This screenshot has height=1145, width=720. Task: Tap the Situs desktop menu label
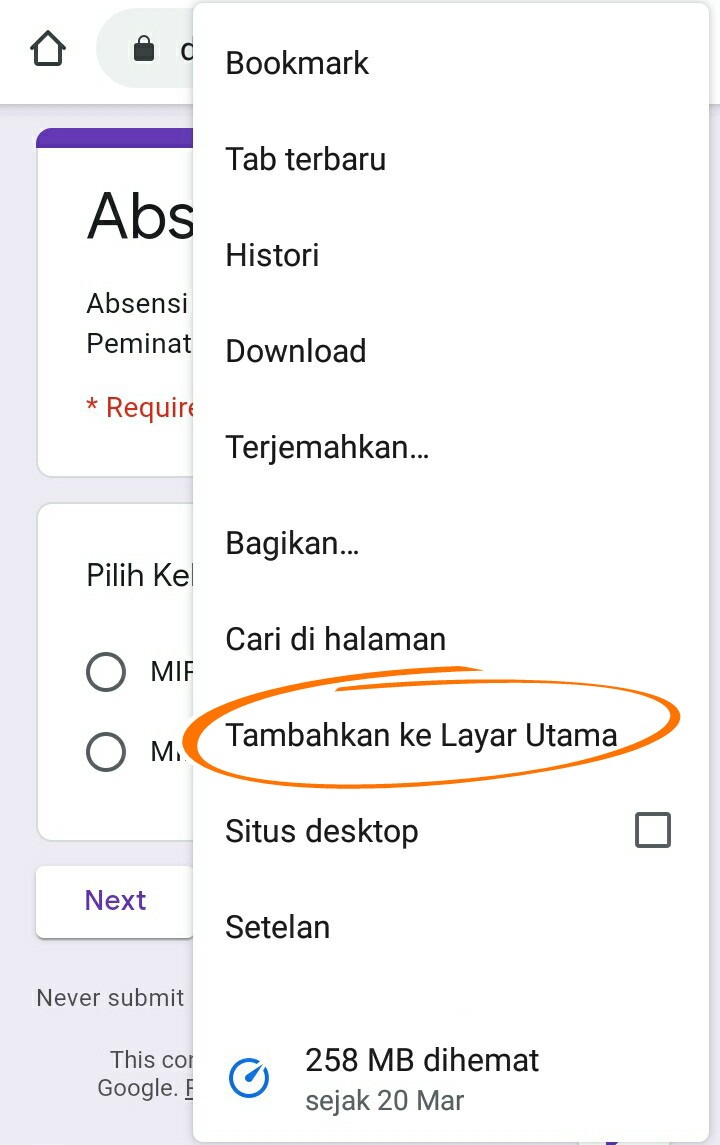(322, 831)
